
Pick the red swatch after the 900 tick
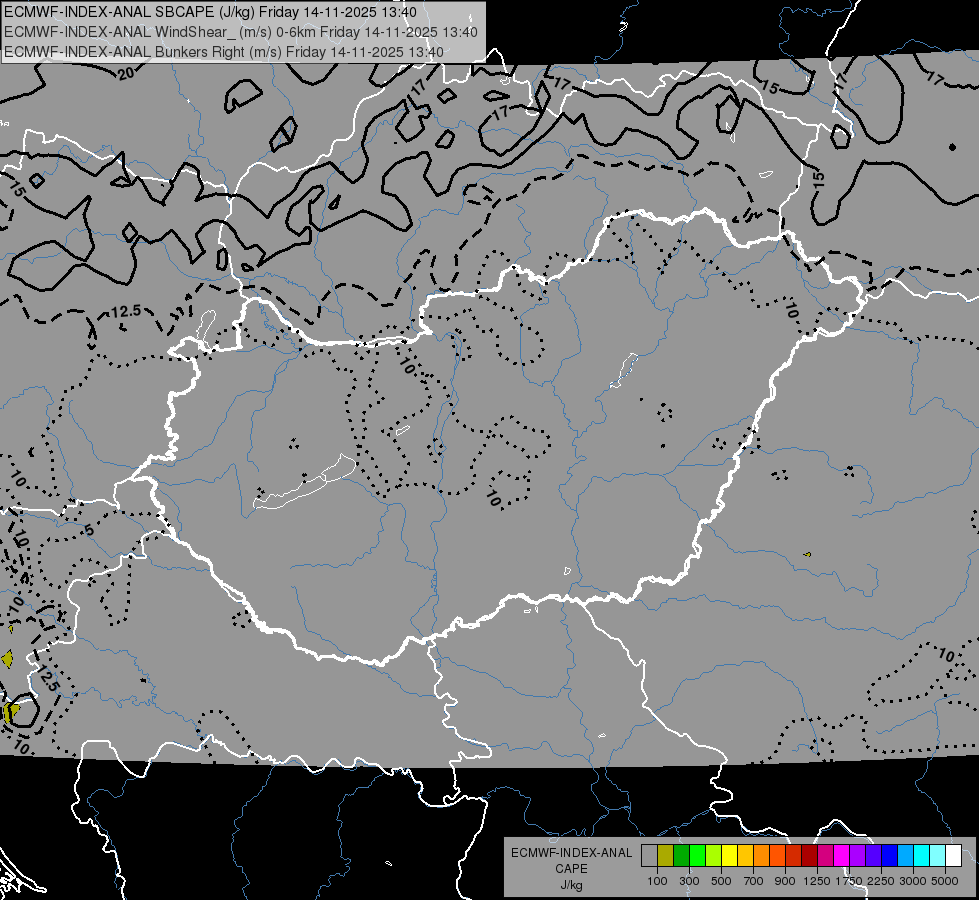[794, 855]
